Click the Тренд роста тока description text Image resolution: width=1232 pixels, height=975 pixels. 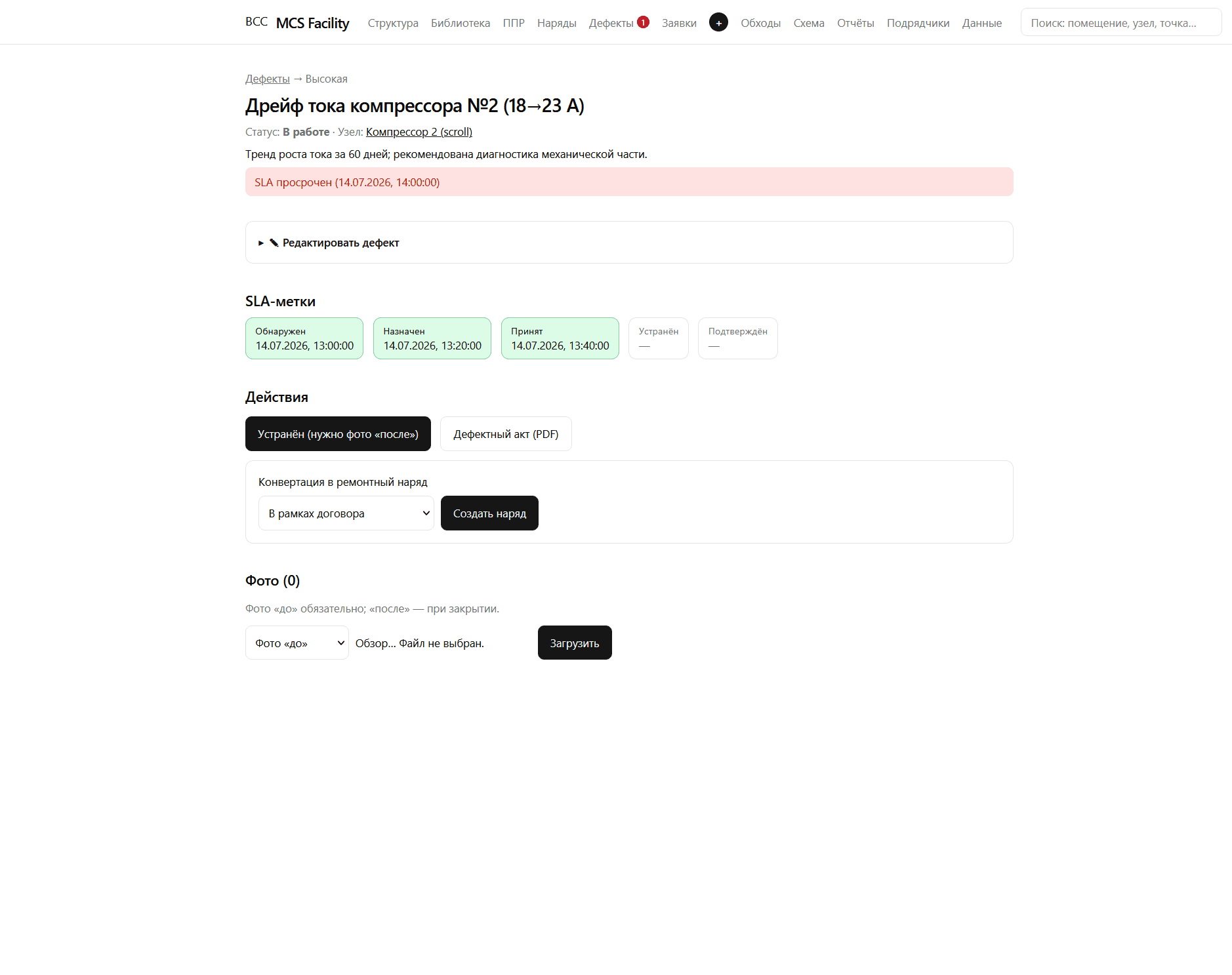coord(446,154)
